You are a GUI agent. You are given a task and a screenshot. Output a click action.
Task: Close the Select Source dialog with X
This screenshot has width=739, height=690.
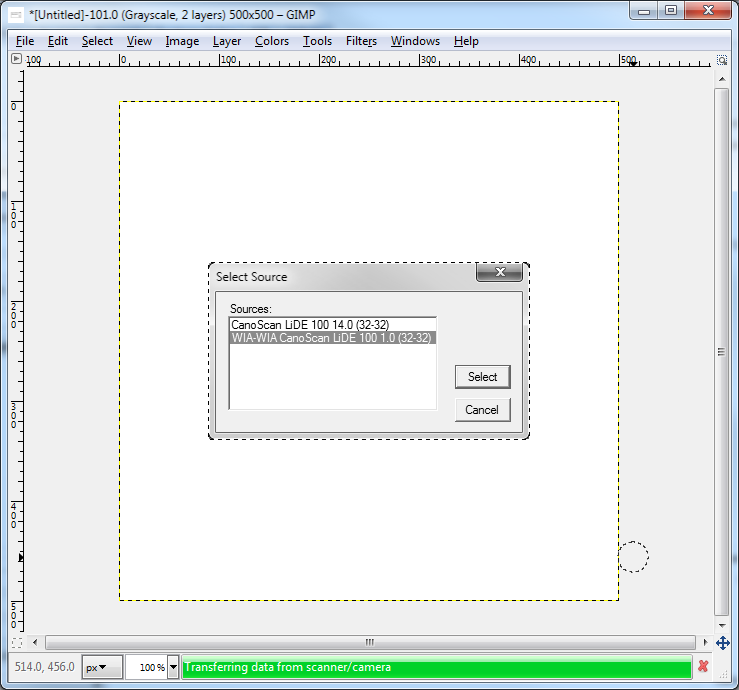pos(500,272)
